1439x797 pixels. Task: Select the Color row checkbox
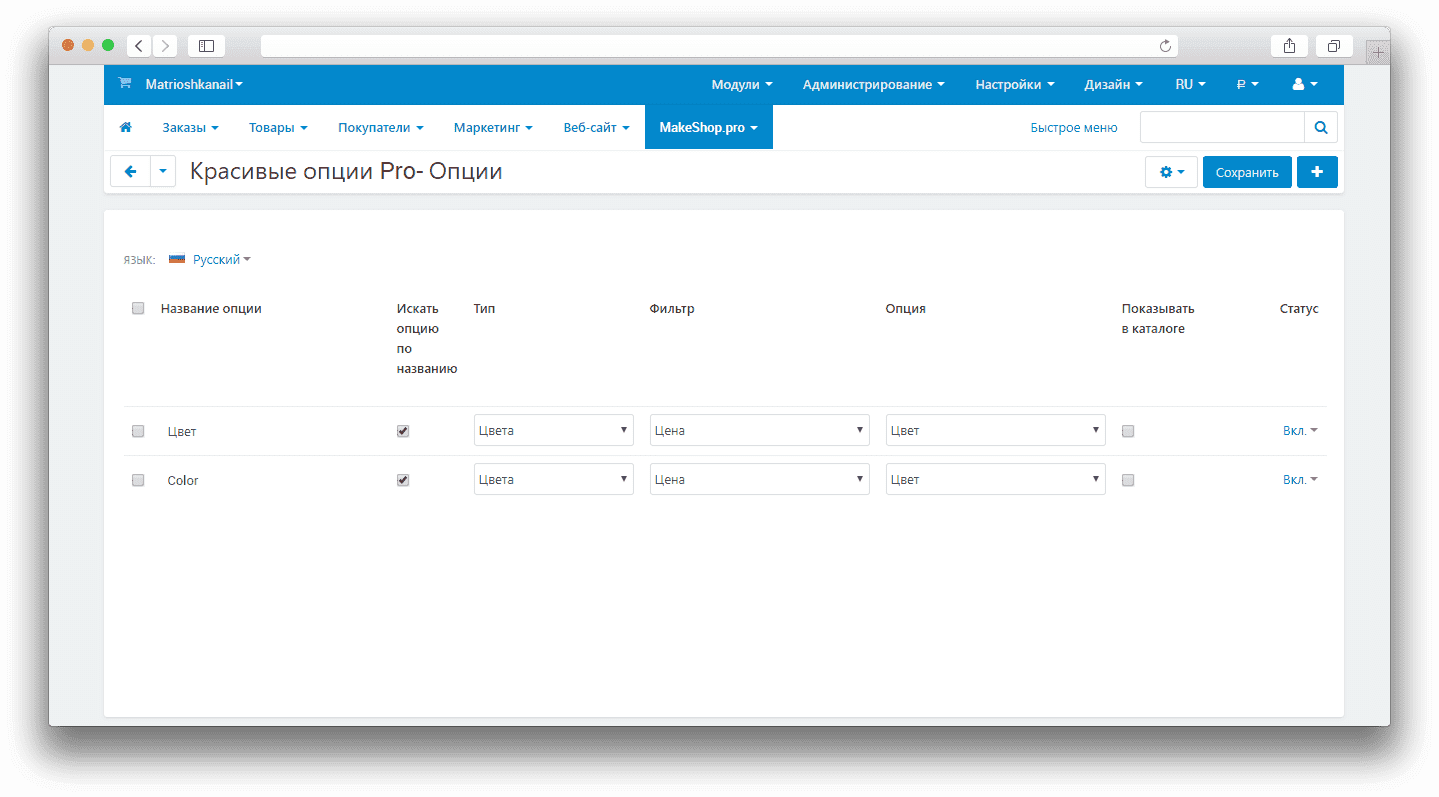[x=138, y=480]
